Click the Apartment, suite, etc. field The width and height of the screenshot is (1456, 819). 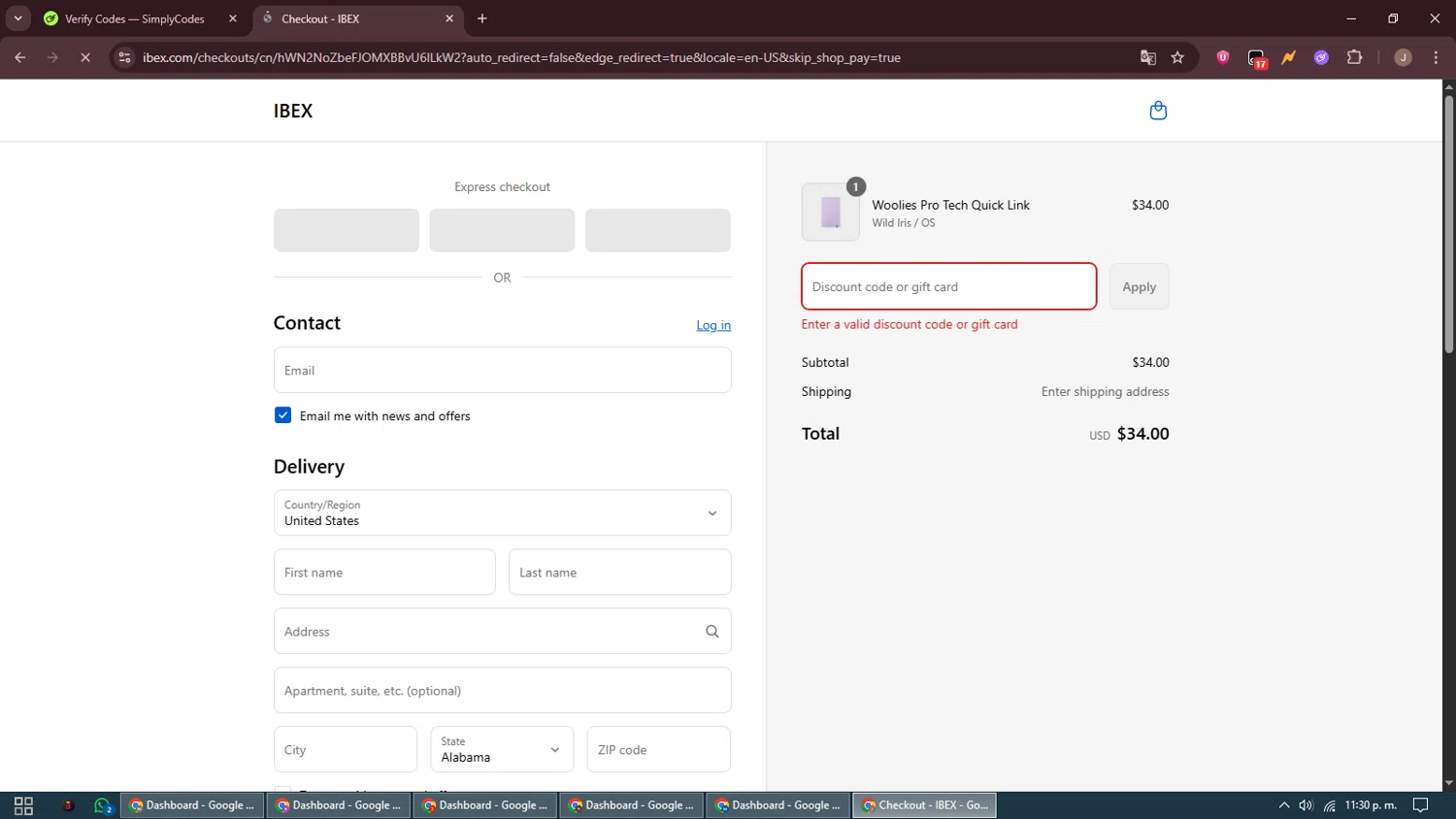(x=502, y=691)
